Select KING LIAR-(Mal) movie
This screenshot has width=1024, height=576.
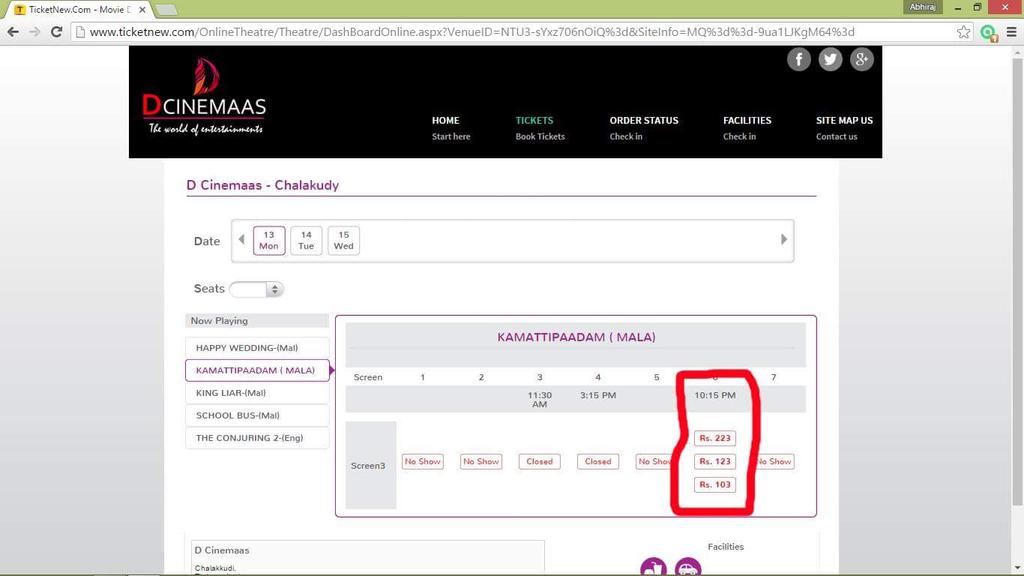pos(257,393)
